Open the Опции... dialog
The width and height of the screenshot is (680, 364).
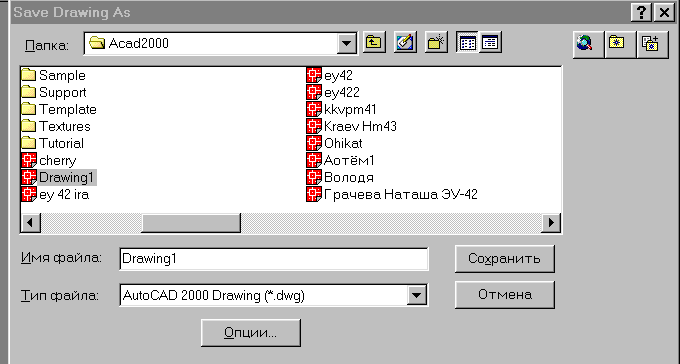(x=251, y=333)
